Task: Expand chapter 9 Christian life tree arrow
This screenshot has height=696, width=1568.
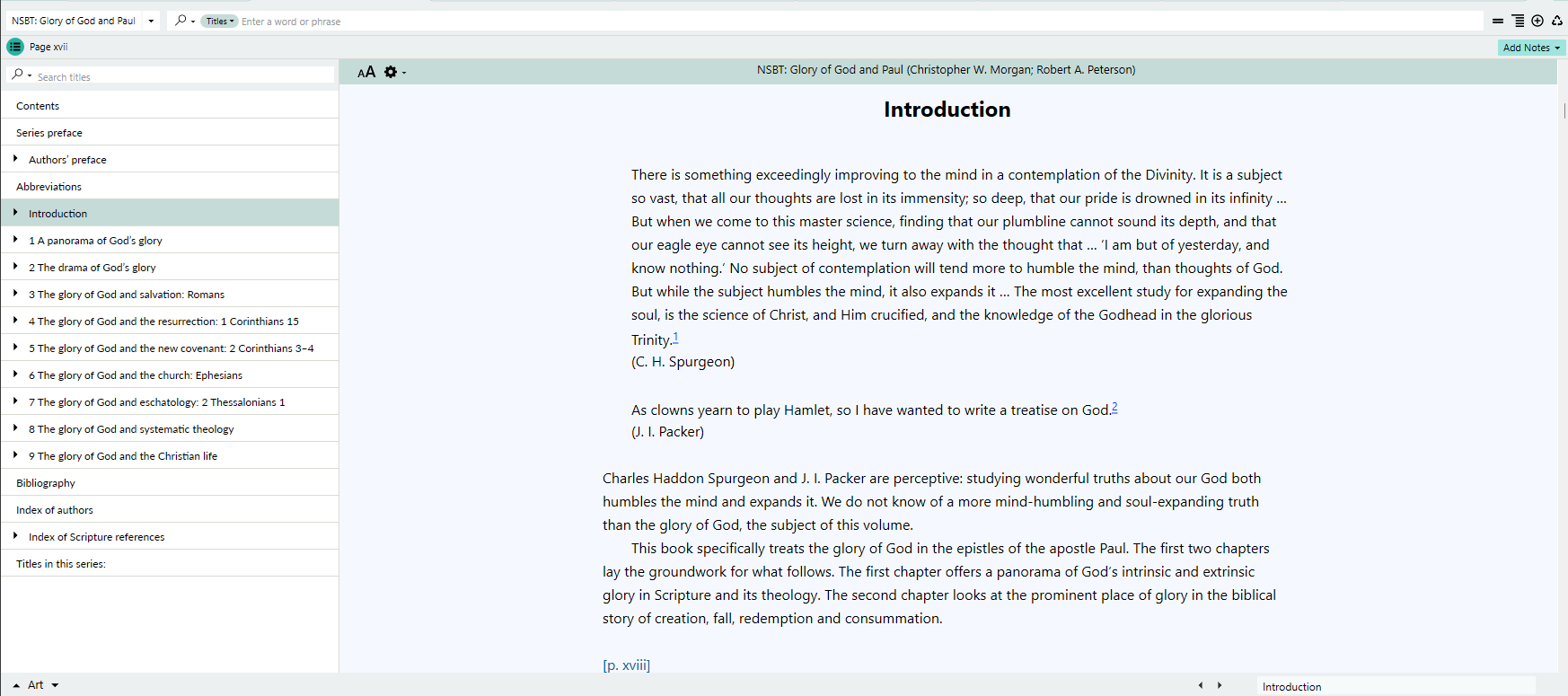Action: [15, 455]
